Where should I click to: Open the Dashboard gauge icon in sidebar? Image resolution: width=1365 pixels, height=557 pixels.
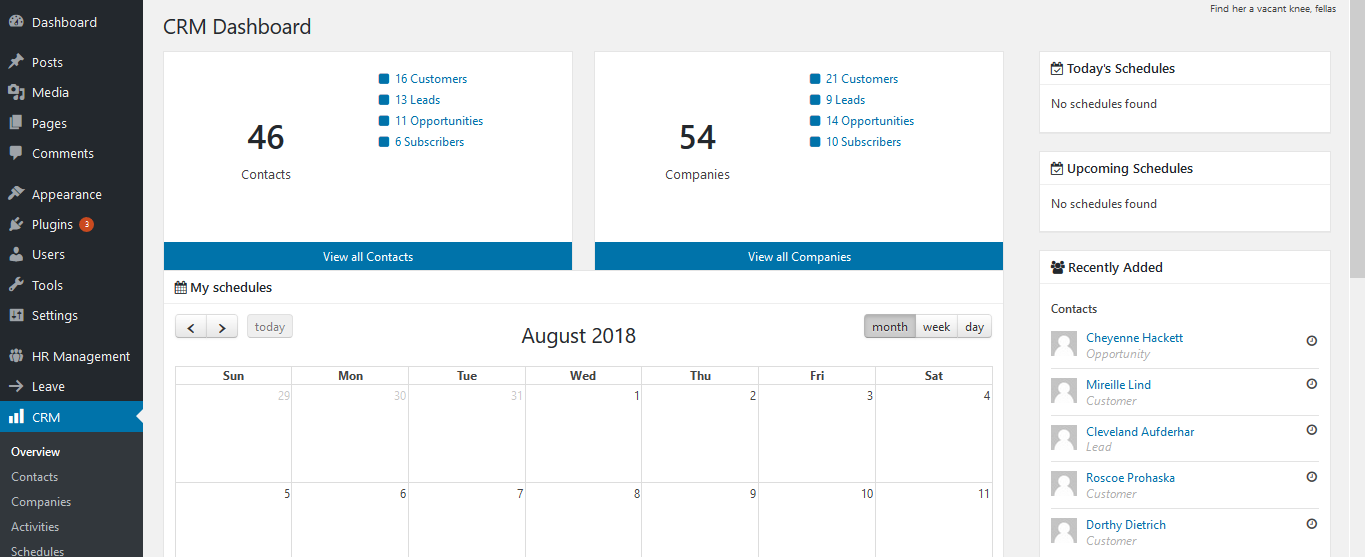[16, 22]
